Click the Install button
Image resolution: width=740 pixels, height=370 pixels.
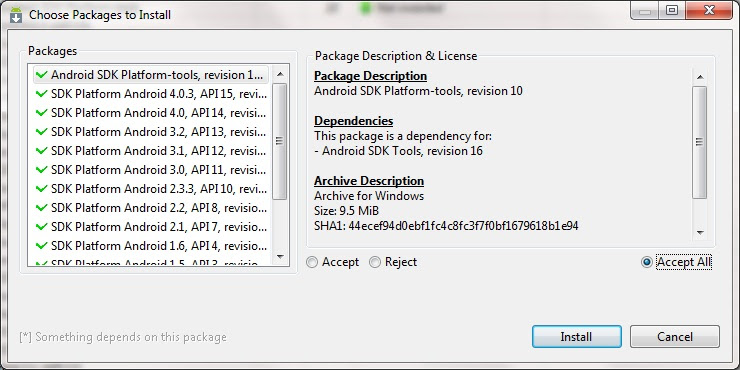point(576,336)
